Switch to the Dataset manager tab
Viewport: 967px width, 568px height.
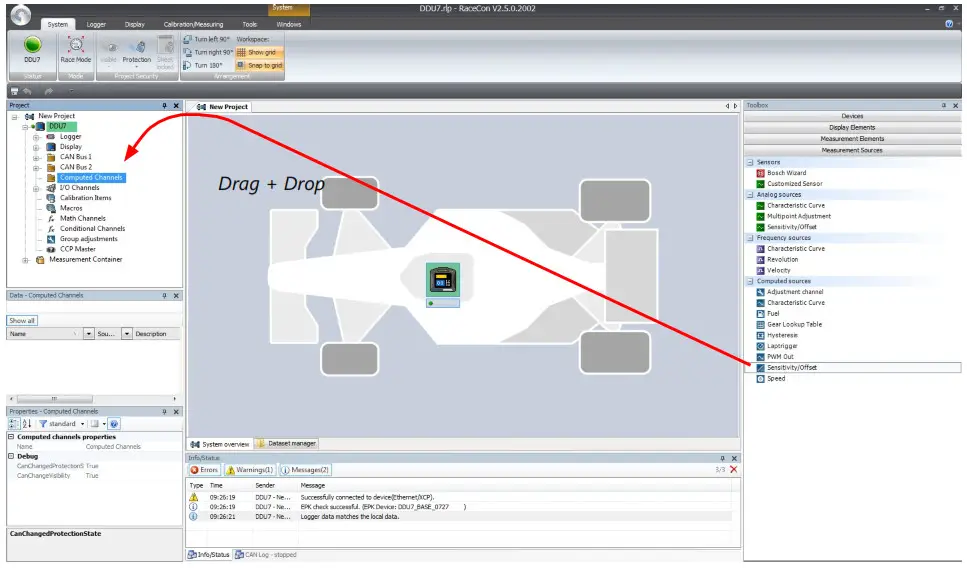[x=286, y=444]
